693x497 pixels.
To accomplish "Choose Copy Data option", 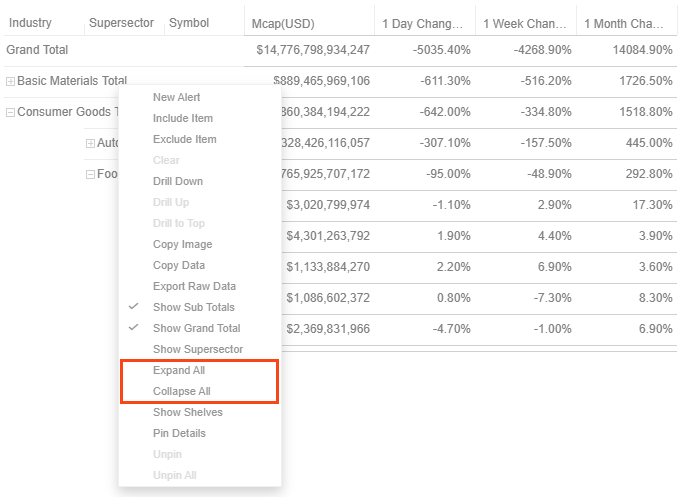I will tap(178, 265).
